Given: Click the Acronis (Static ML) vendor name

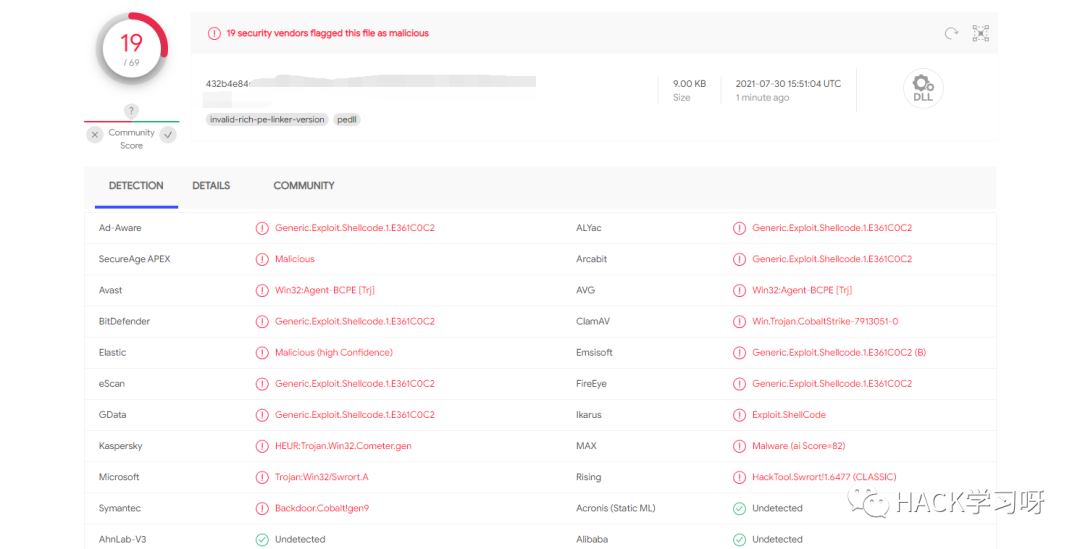Looking at the screenshot, I should click(616, 508).
